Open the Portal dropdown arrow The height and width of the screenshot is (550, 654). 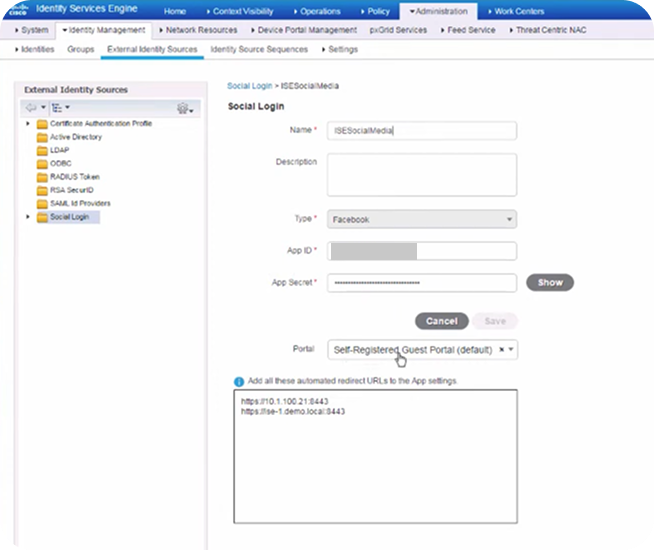(511, 349)
